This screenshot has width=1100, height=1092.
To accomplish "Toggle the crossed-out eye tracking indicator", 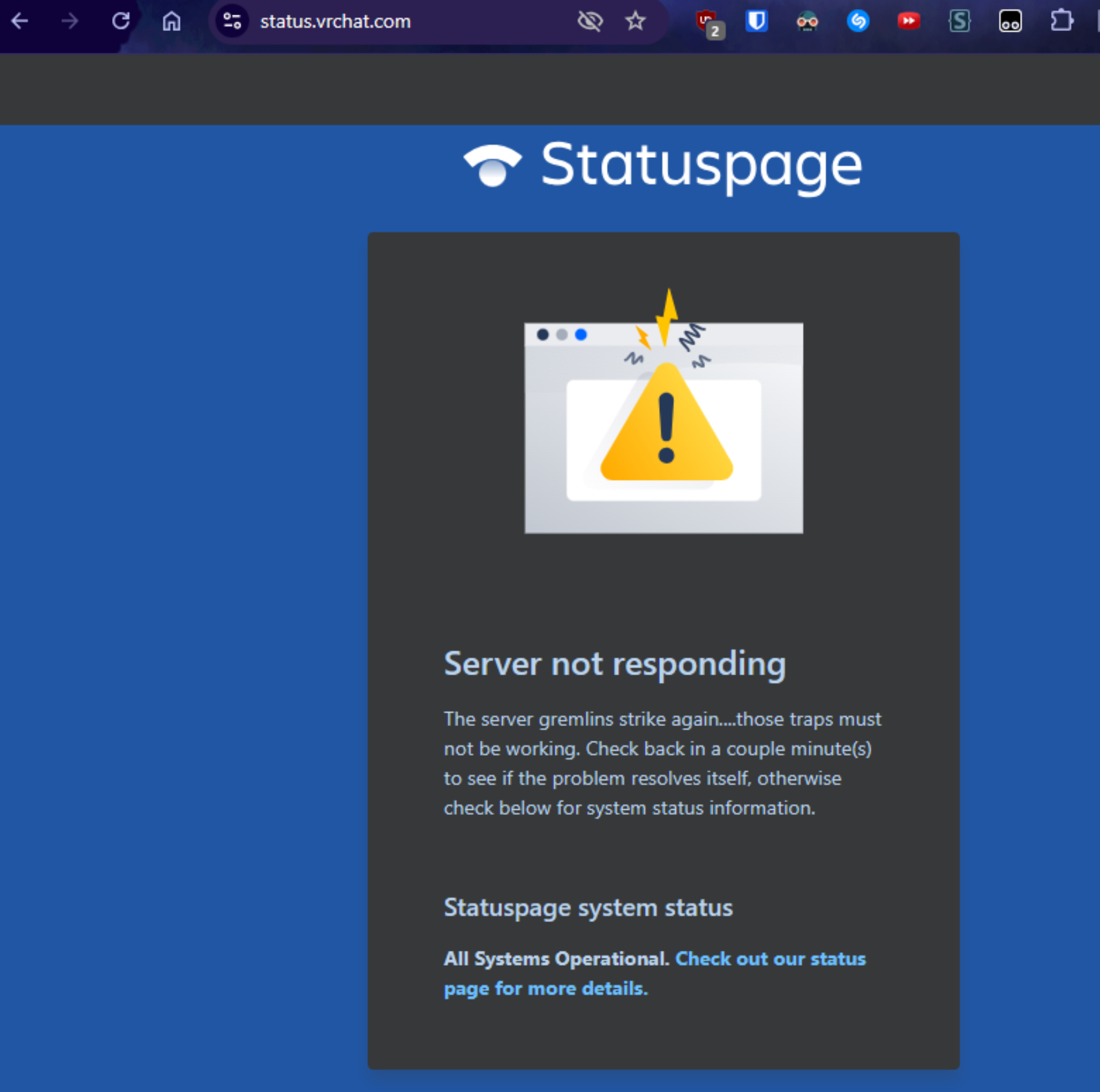I will (x=590, y=22).
